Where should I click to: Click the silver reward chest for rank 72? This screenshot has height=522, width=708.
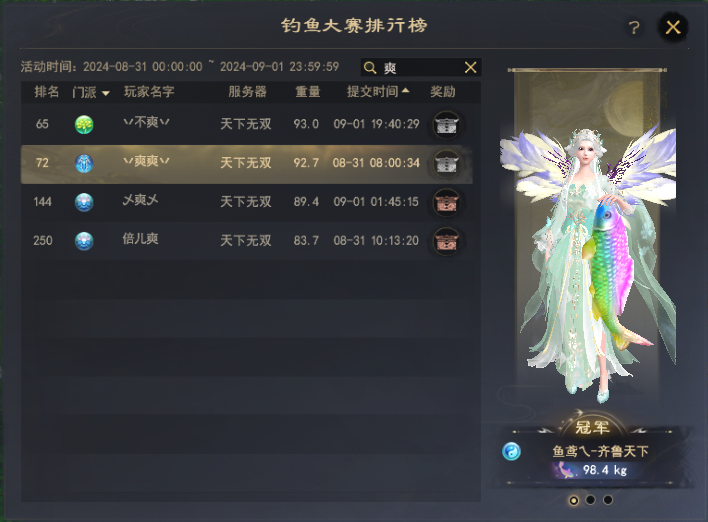coord(446,163)
